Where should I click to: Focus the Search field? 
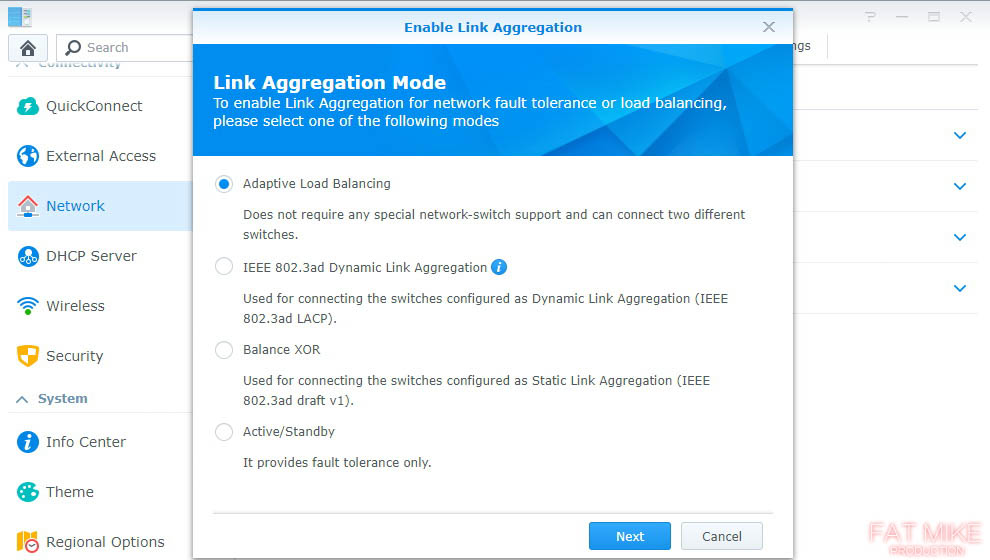124,48
